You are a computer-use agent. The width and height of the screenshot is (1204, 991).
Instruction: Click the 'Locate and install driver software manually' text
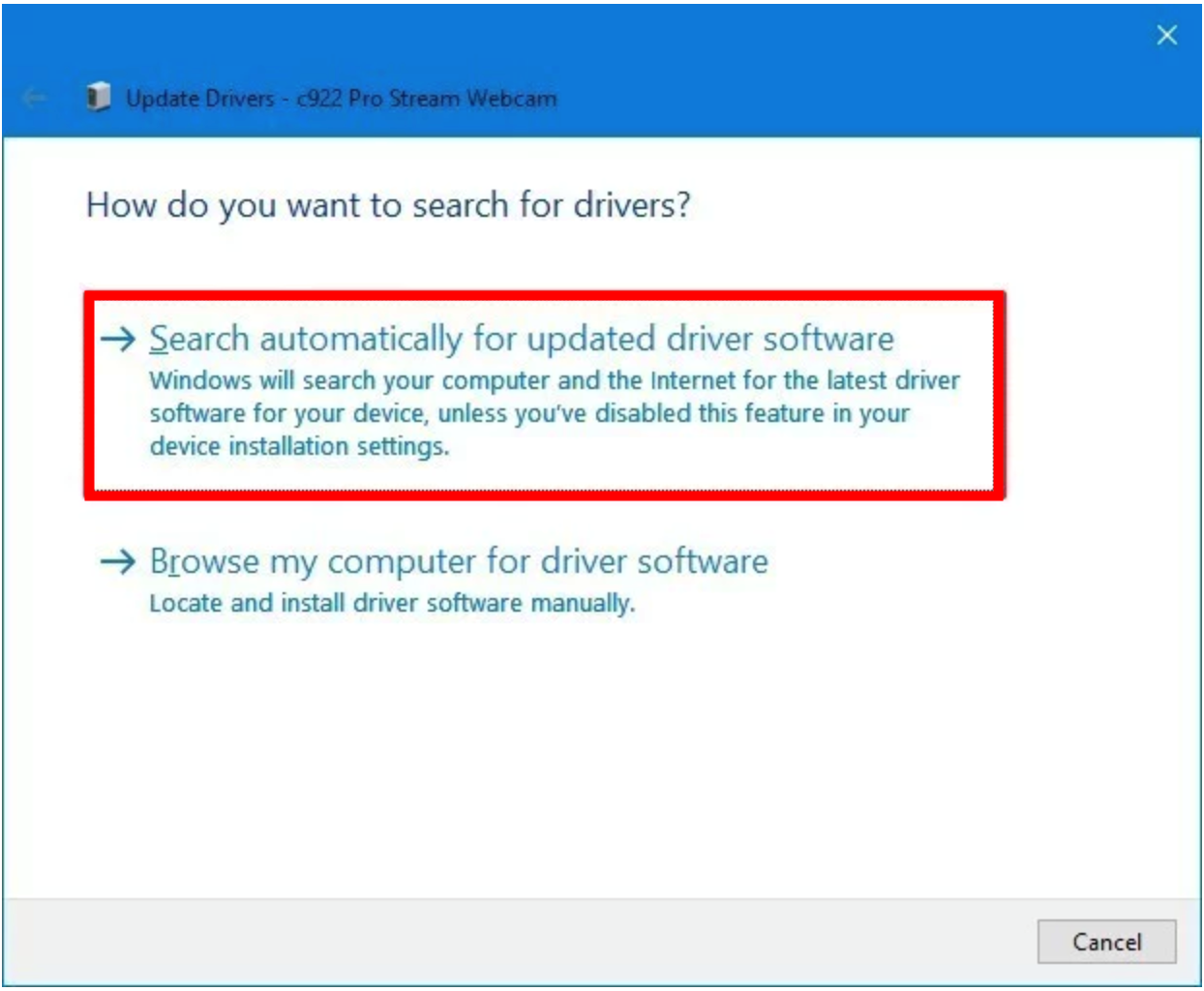coord(392,603)
